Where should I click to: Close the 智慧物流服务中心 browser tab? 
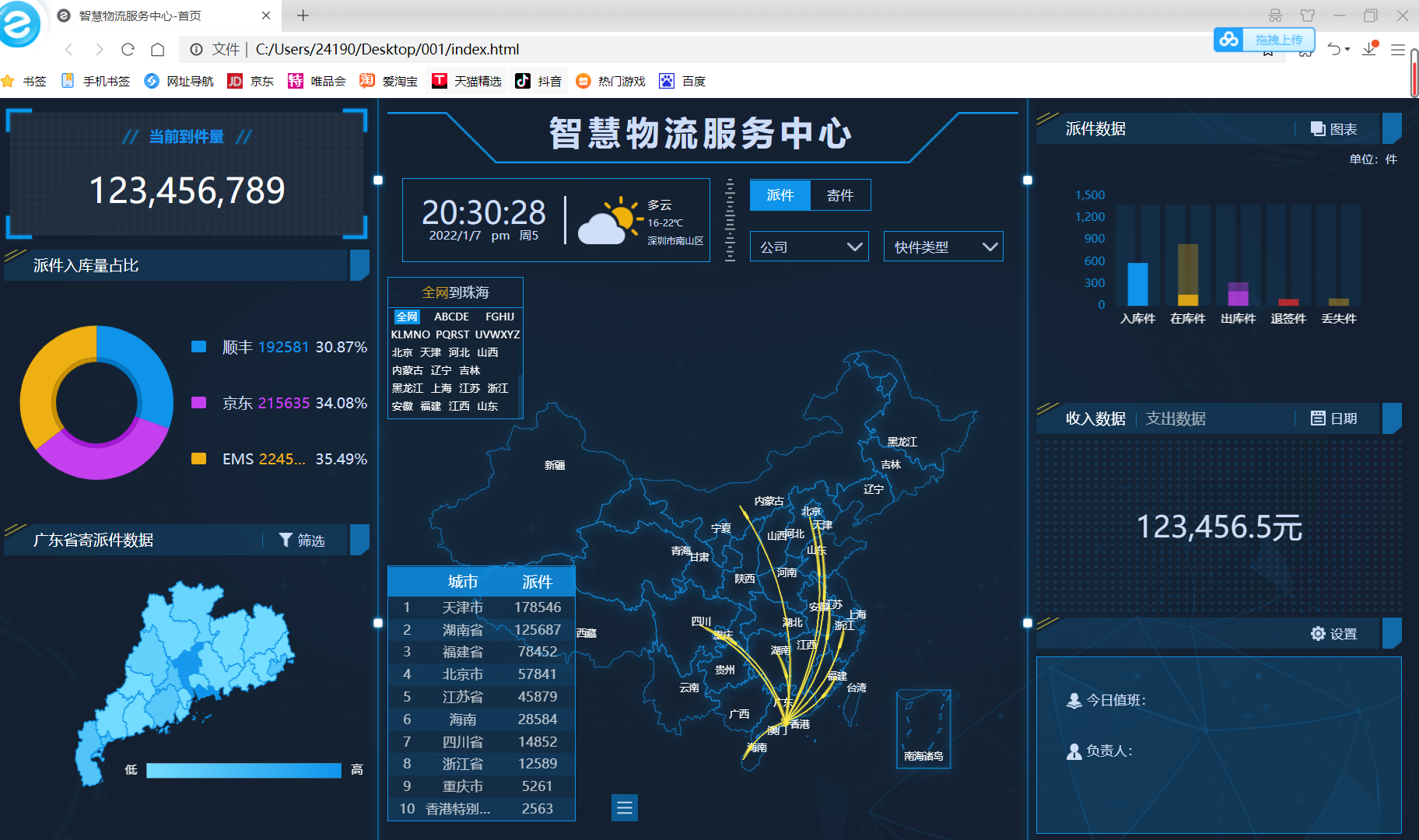pyautogui.click(x=266, y=16)
